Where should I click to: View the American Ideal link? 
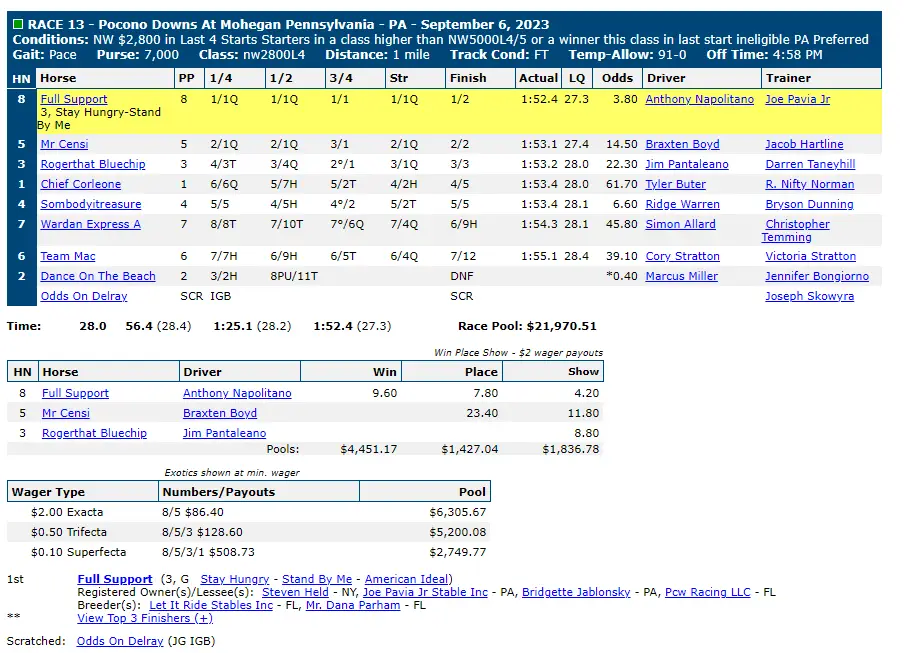click(406, 579)
